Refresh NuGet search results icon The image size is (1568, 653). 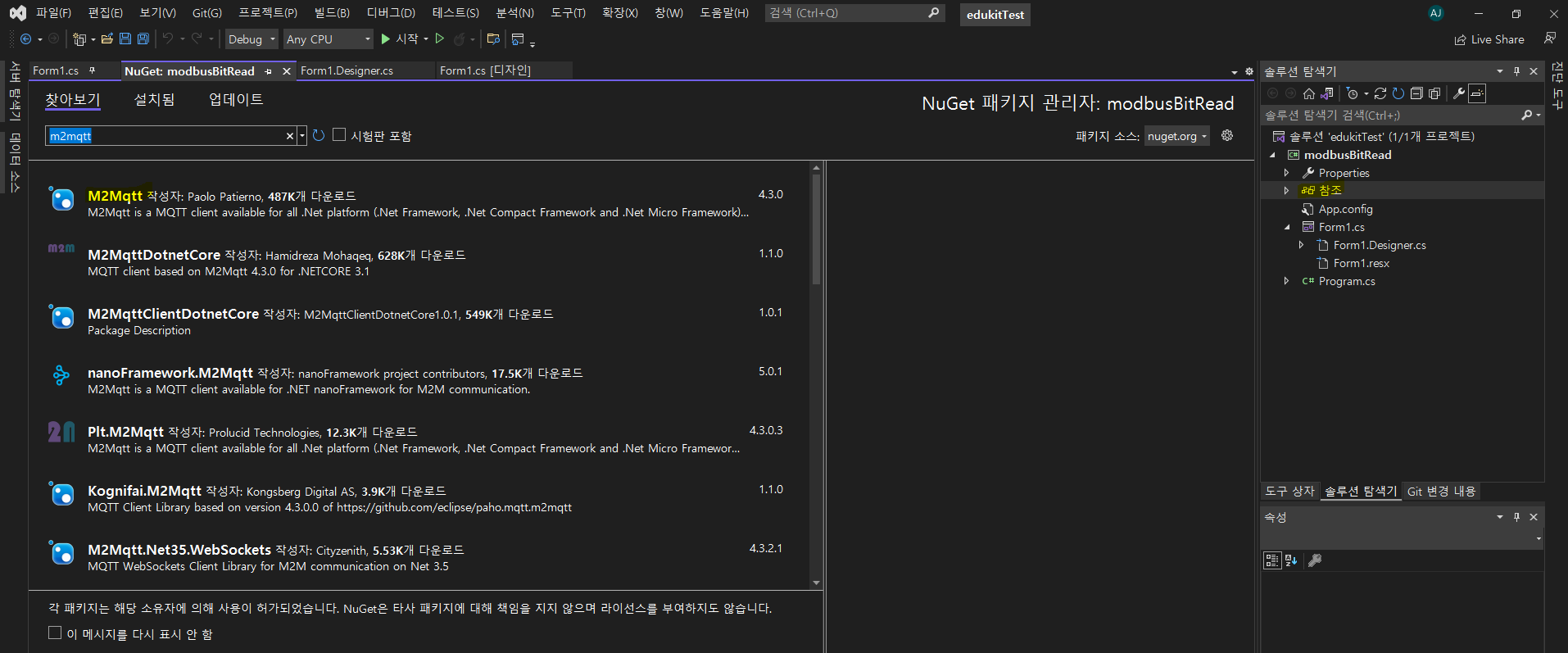coord(319,136)
